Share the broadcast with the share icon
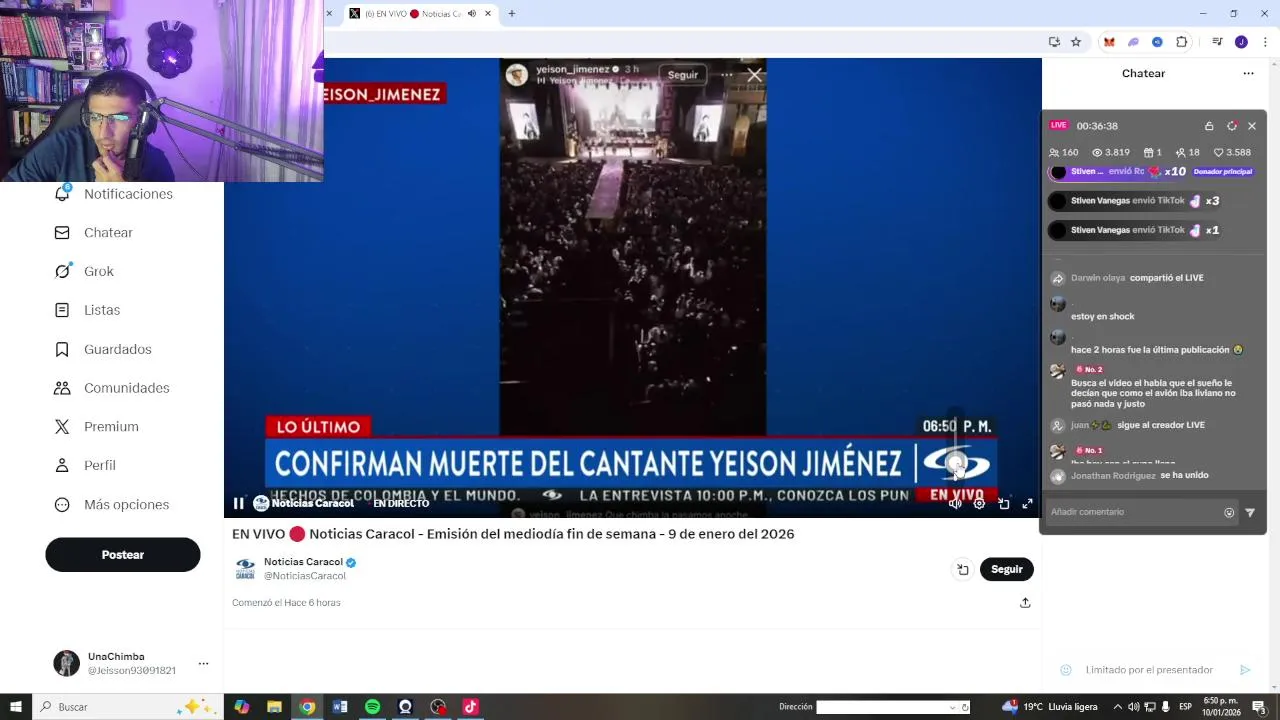This screenshot has height=720, width=1280. coord(1025,603)
